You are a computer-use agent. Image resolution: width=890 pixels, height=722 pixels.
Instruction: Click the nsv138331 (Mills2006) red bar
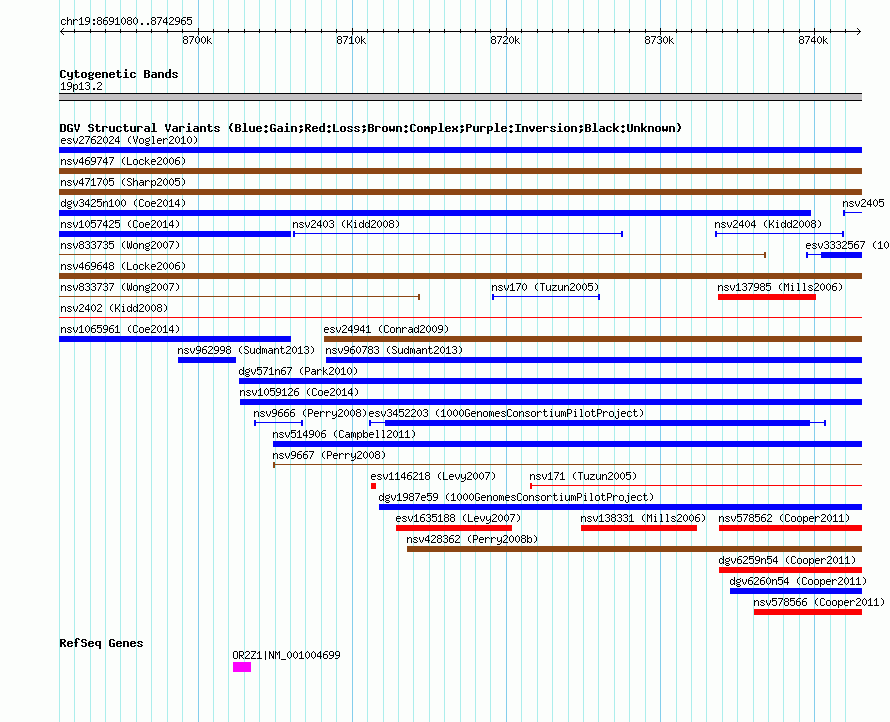639,528
